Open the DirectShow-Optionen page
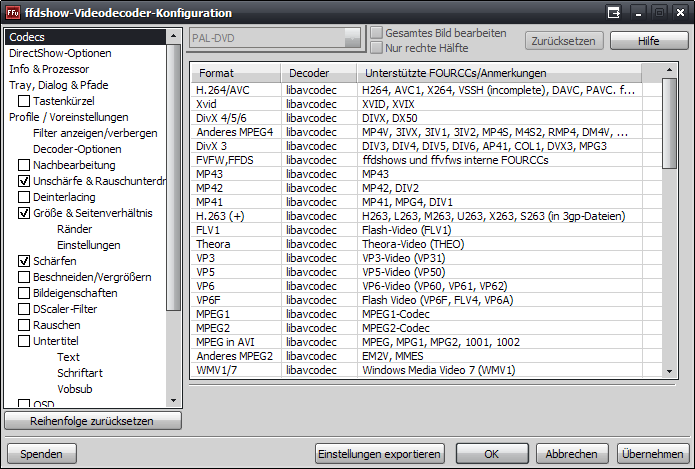695x469 pixels. (60, 53)
